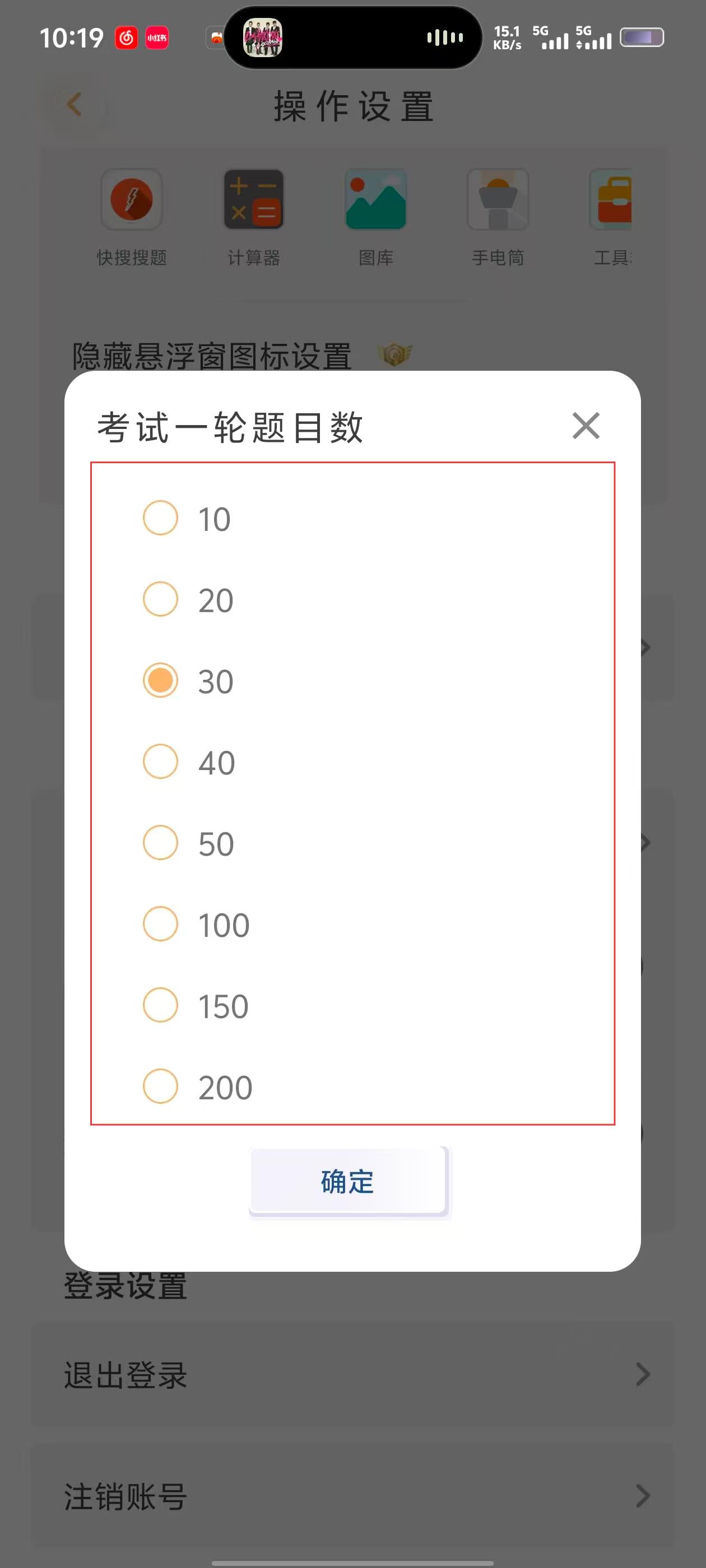
Task: Select the 10 questions radio option
Action: 160,518
